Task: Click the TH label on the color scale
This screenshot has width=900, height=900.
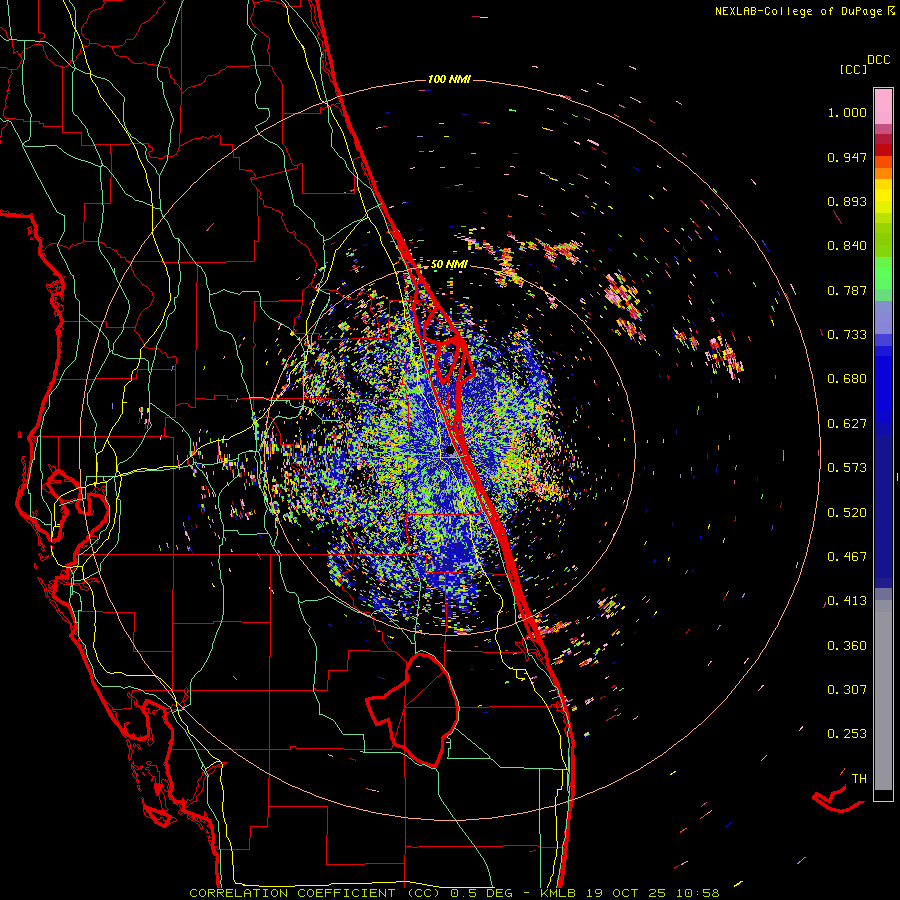Action: [859, 779]
